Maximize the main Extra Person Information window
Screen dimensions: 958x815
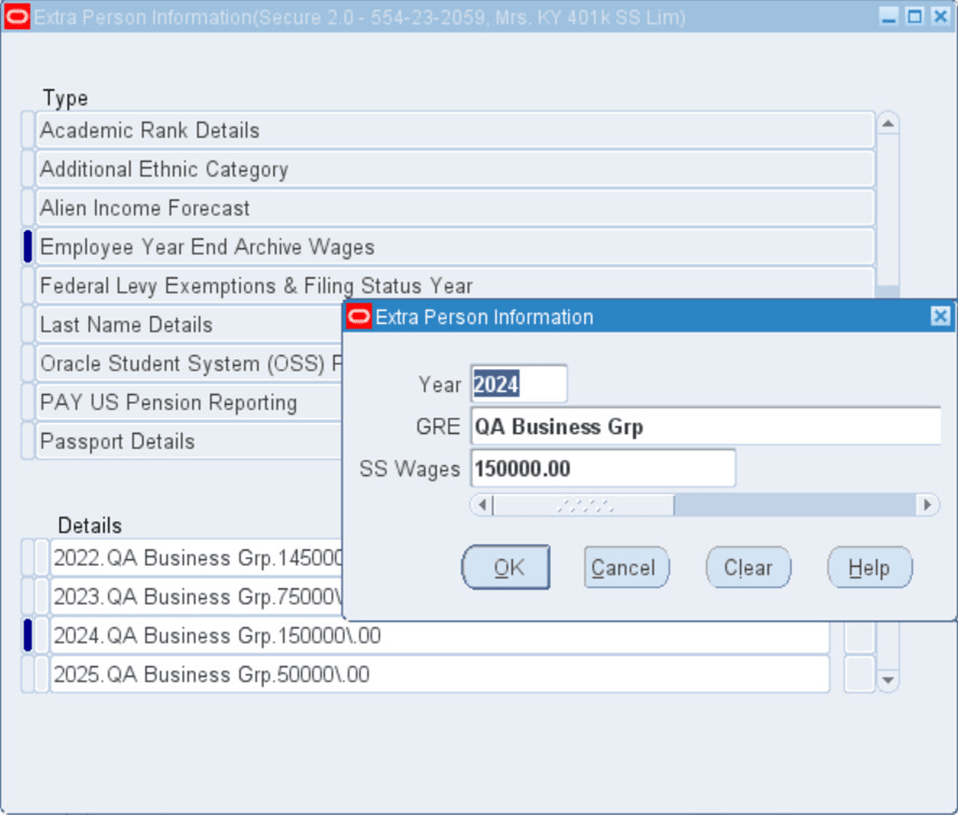tap(914, 16)
